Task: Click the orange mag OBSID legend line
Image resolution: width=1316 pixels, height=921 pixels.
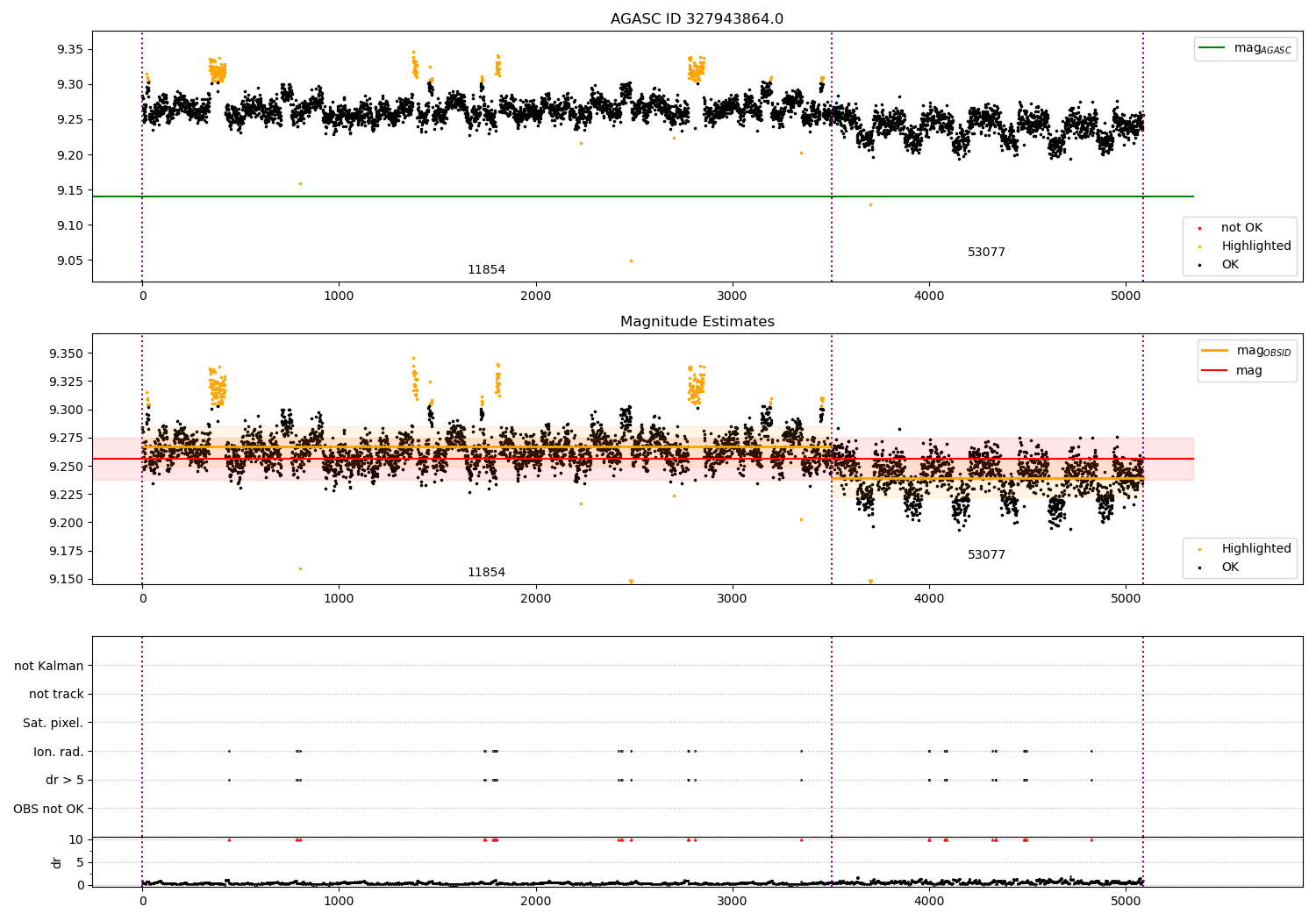Action: (1215, 351)
